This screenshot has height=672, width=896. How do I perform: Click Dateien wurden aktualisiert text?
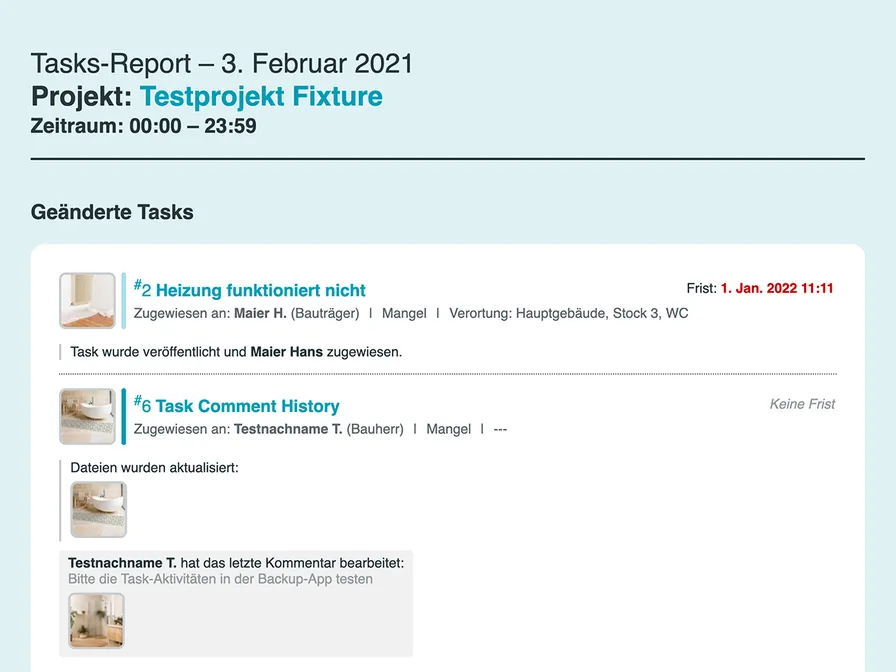154,467
